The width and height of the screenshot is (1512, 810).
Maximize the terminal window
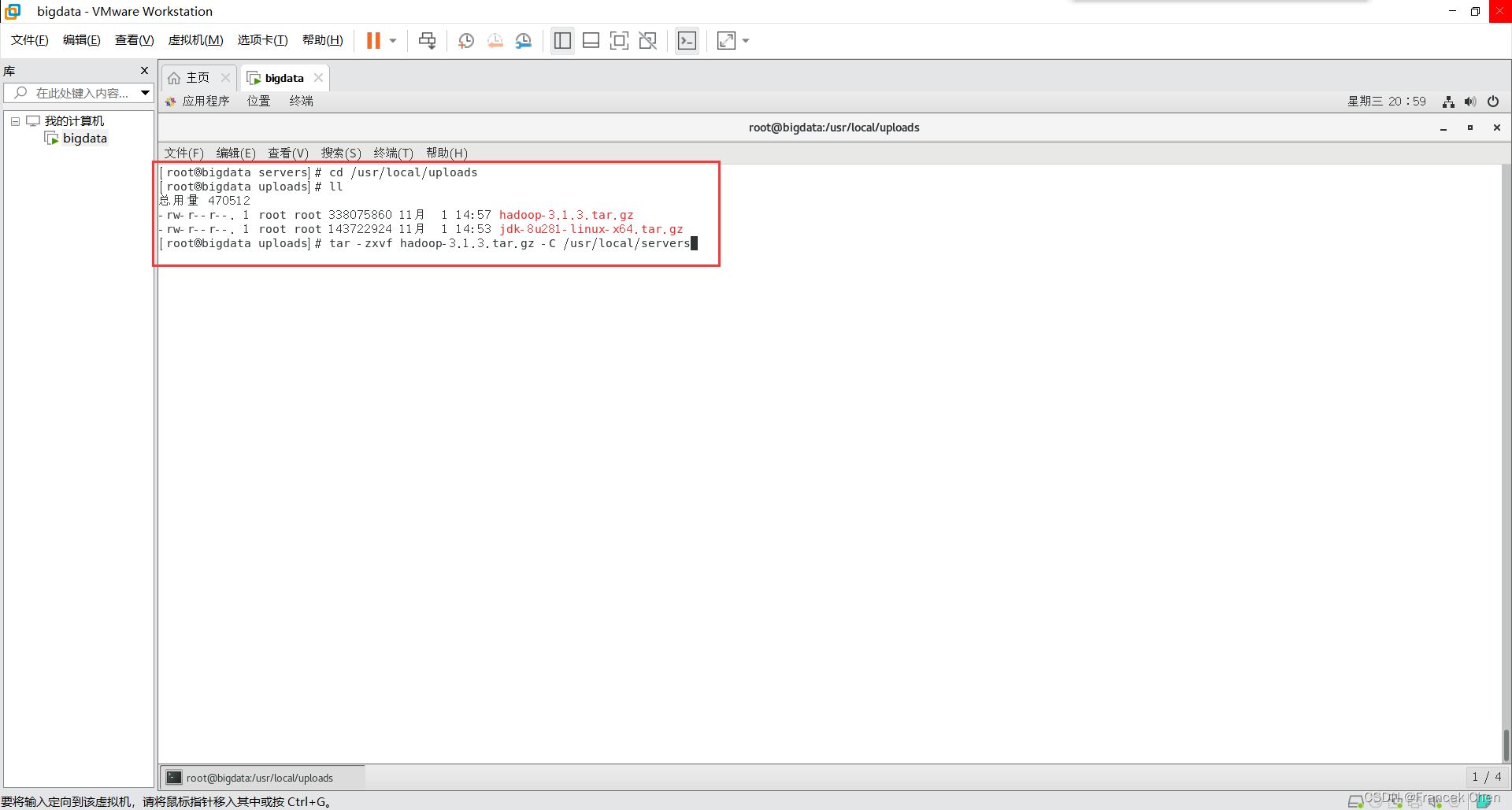click(x=1470, y=128)
